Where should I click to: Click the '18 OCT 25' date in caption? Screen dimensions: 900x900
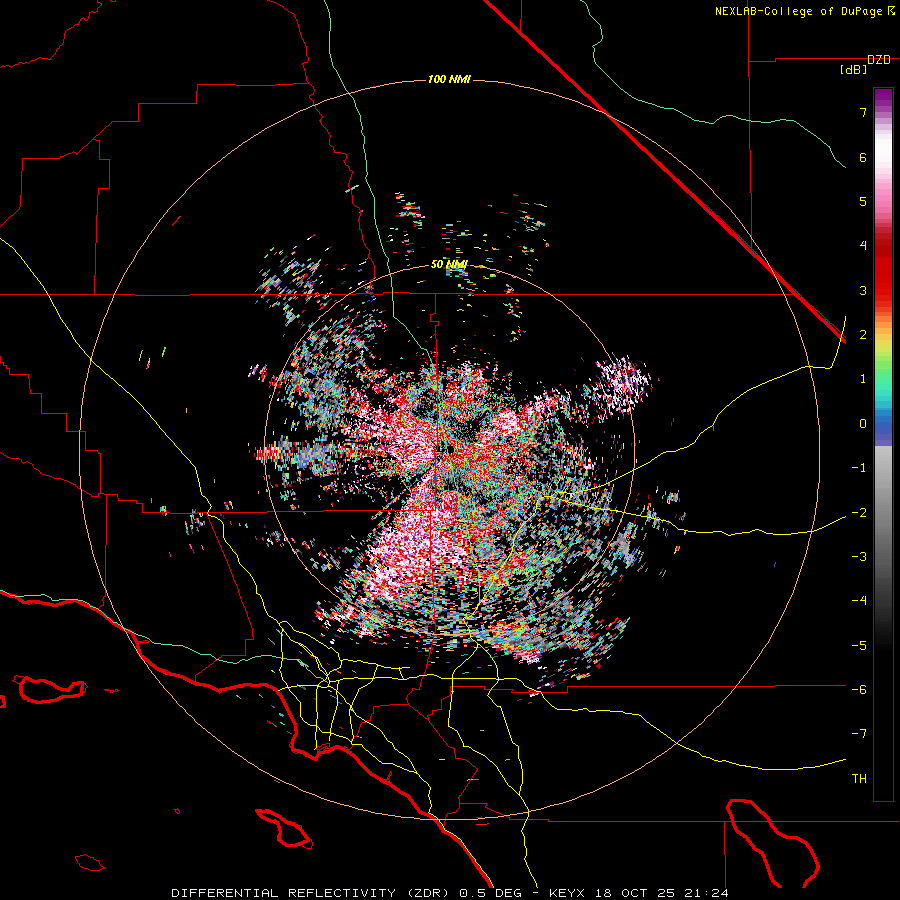(x=634, y=893)
